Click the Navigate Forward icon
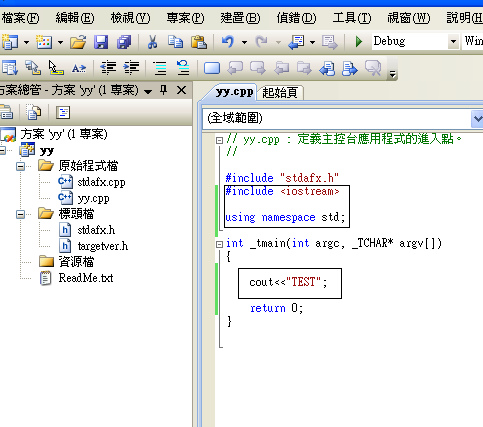This screenshot has width=483, height=427. click(x=330, y=42)
